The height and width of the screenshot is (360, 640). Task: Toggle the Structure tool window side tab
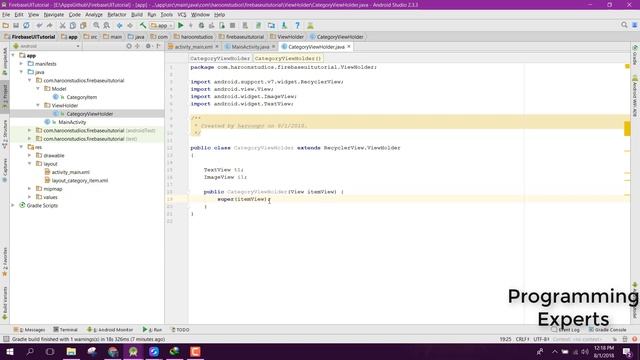click(5, 134)
